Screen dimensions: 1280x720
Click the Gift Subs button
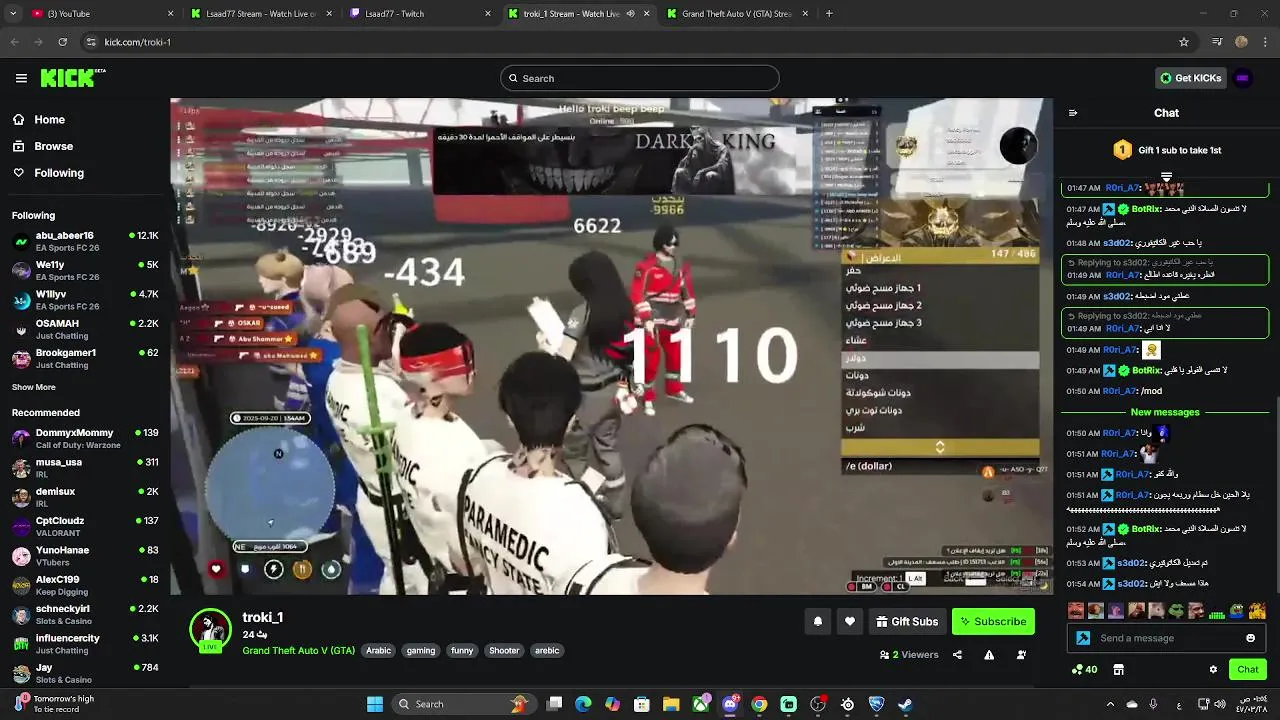[907, 621]
